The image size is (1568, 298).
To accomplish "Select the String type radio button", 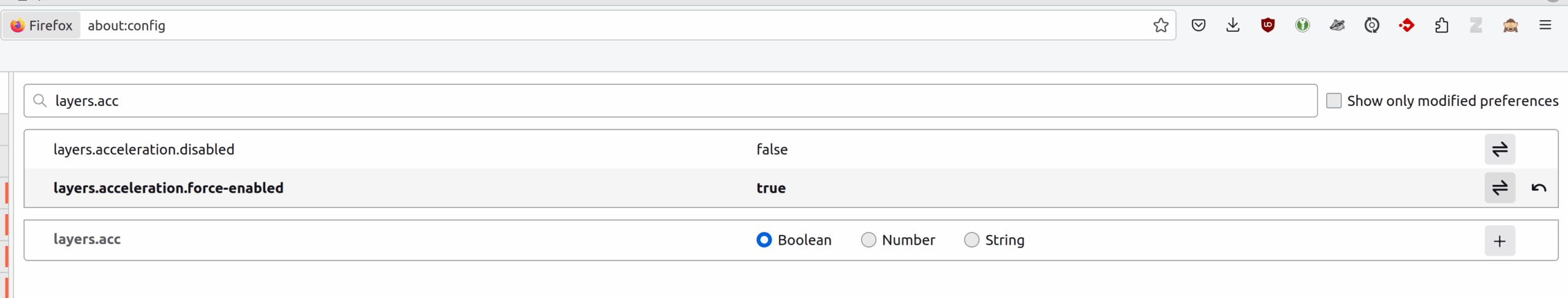I will [971, 240].
